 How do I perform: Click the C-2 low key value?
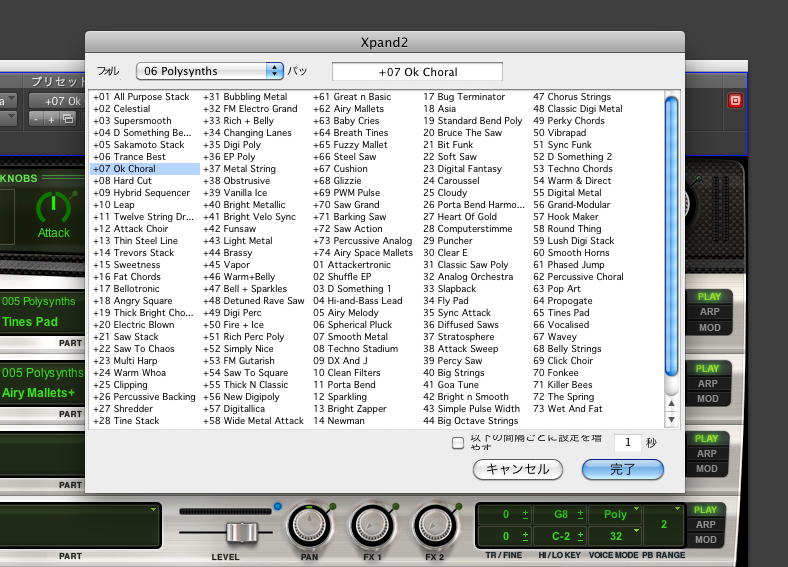561,536
